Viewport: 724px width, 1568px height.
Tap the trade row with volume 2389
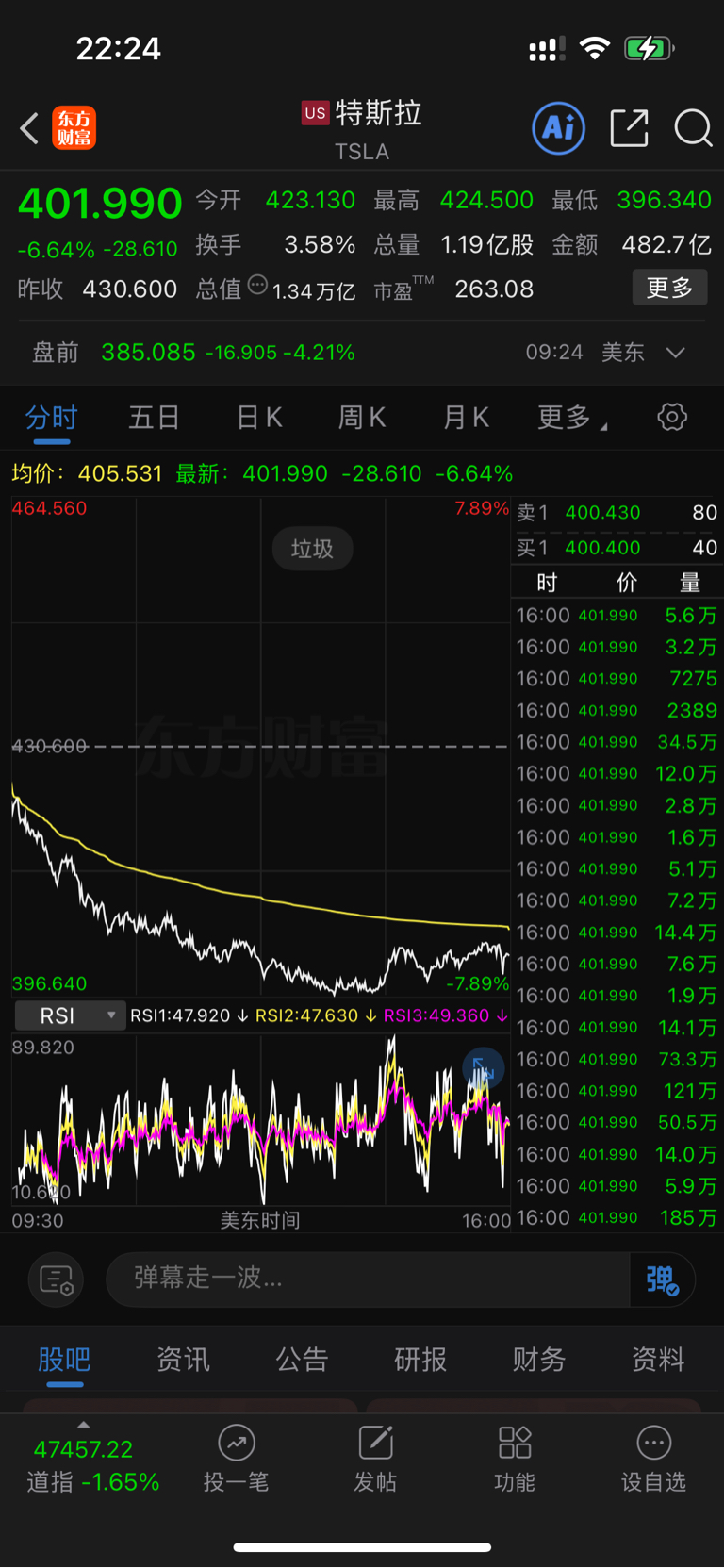click(x=617, y=710)
